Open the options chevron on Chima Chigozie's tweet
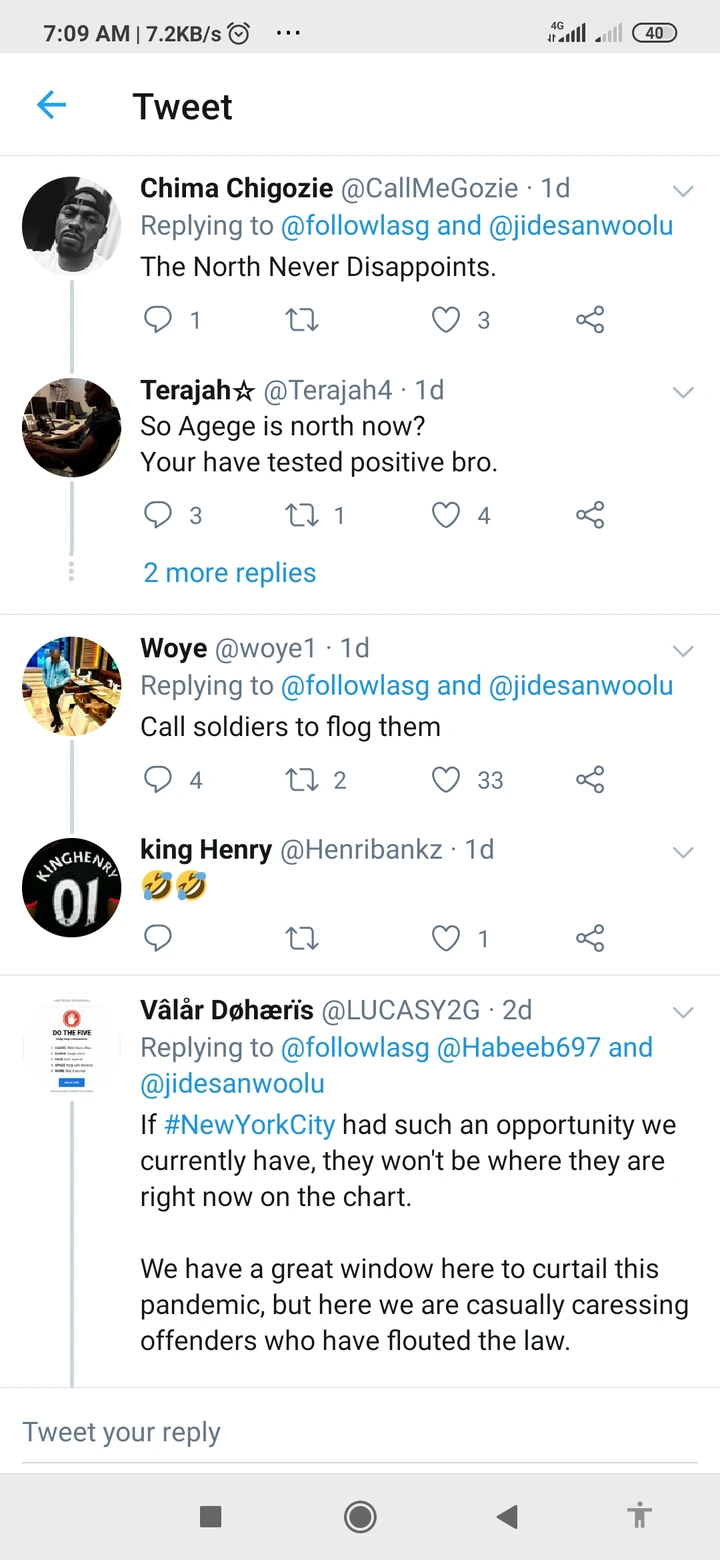This screenshot has width=720, height=1560. click(x=683, y=191)
